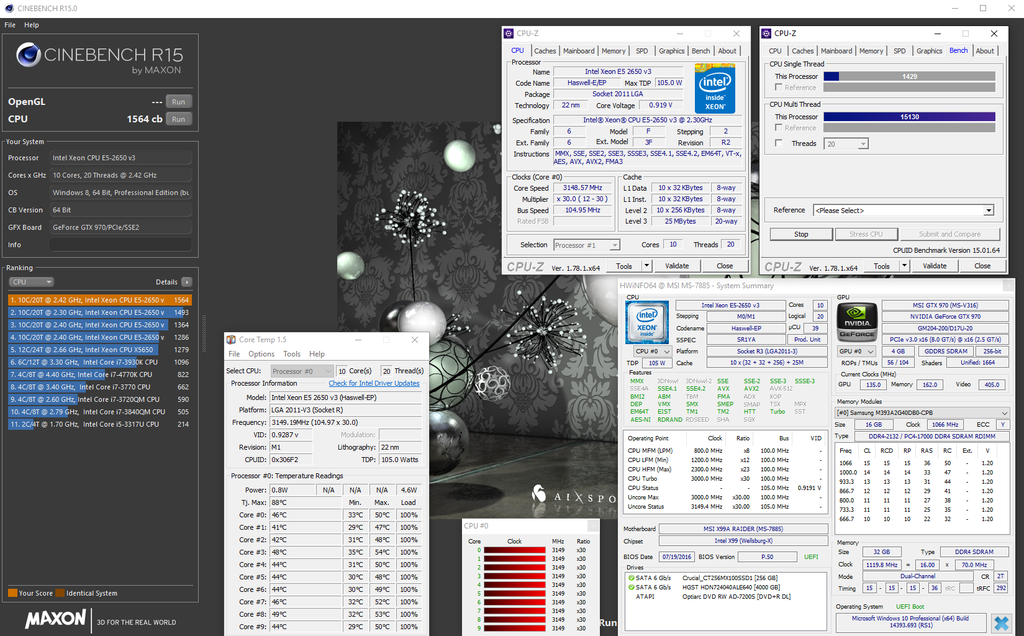Image resolution: width=1024 pixels, height=636 pixels.
Task: Click the single thread score bar showing 1429
Action: pos(909,76)
